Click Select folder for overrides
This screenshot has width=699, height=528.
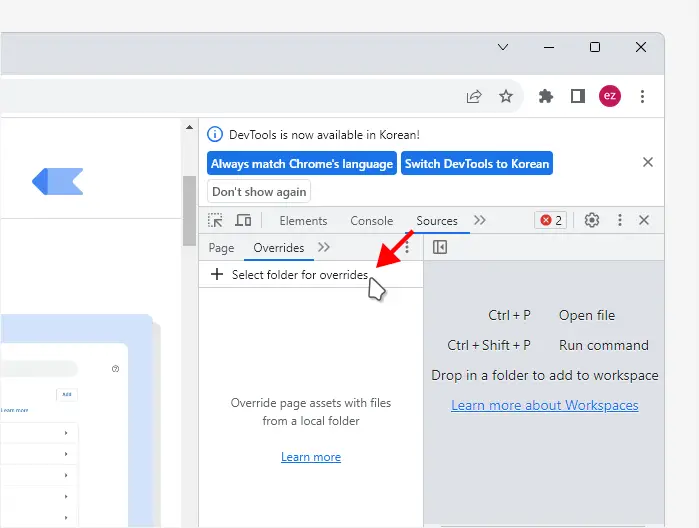300,275
